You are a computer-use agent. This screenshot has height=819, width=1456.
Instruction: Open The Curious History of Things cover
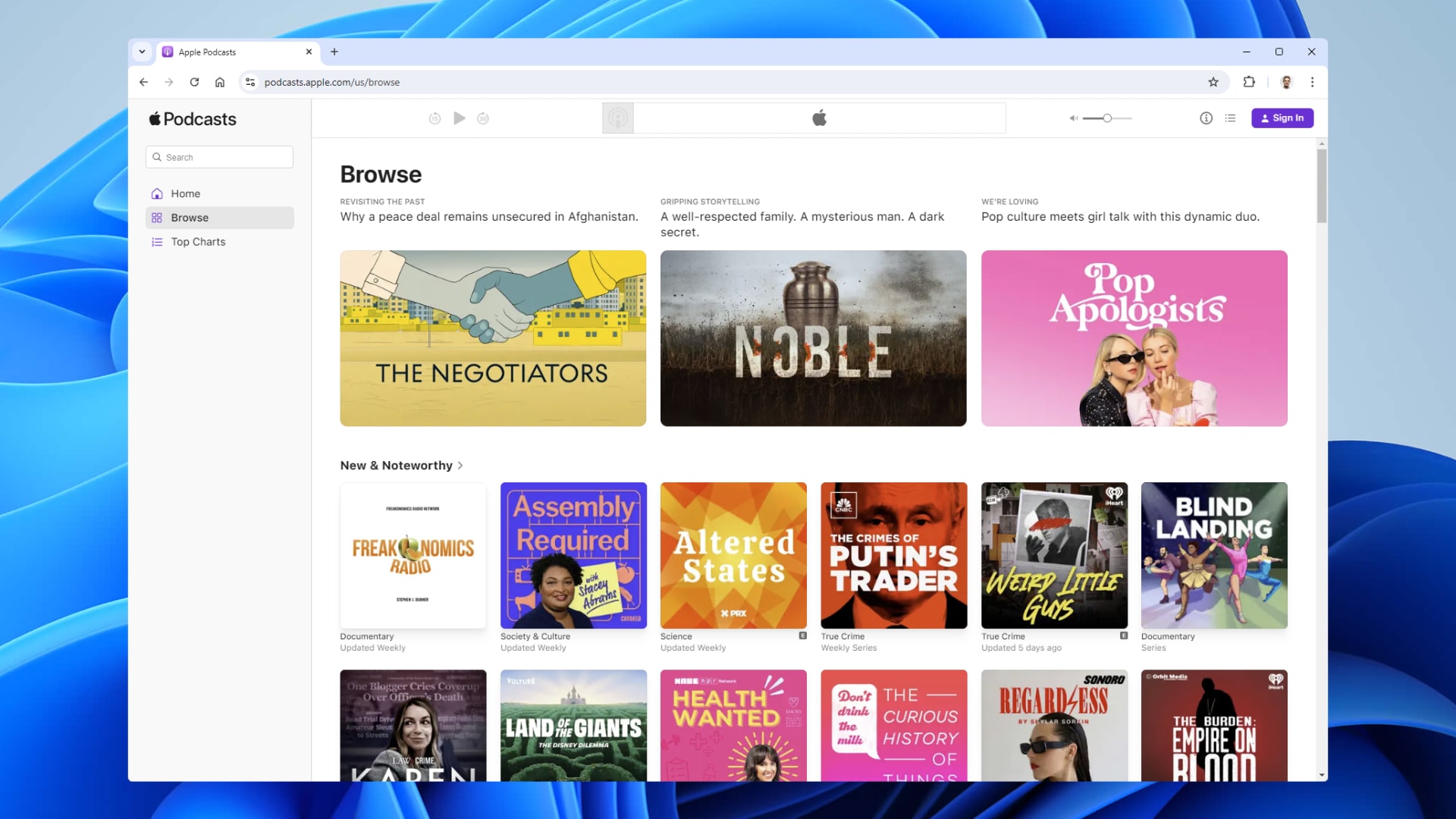coord(893,726)
